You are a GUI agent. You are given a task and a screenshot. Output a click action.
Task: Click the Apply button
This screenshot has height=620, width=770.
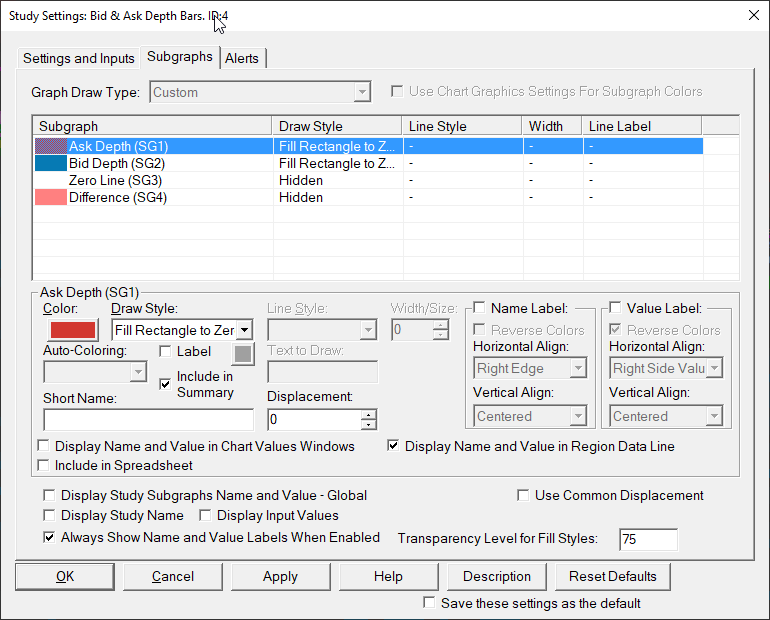point(280,576)
